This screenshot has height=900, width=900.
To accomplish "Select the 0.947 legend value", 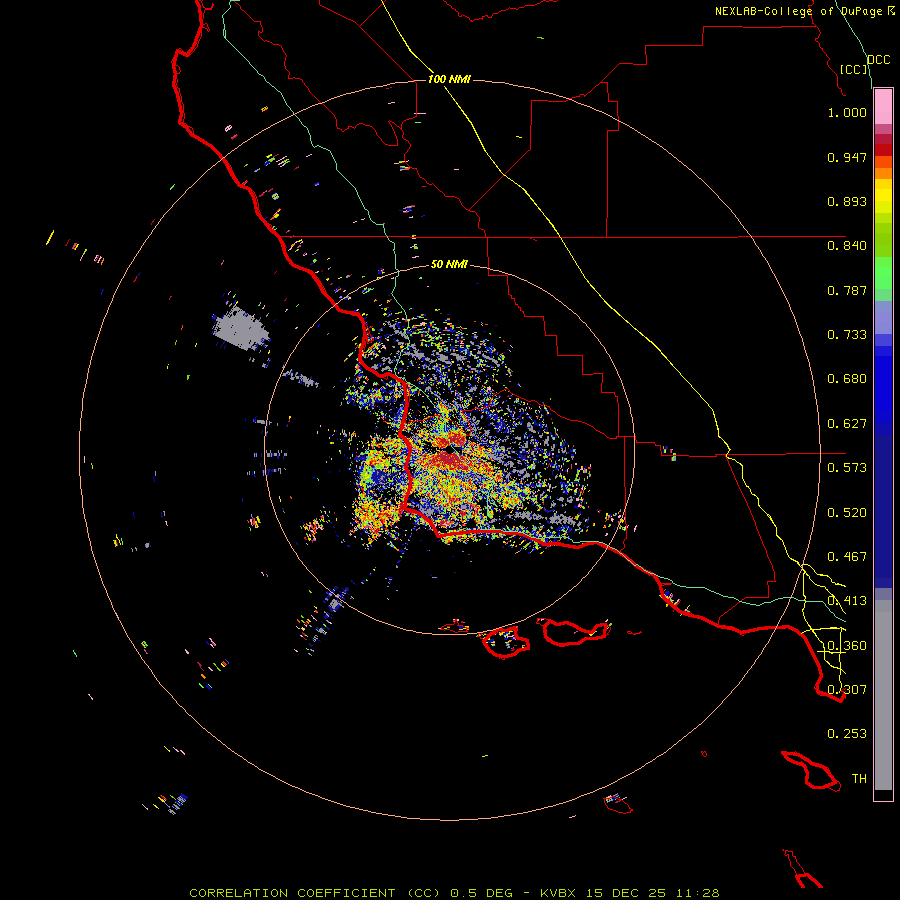I will pos(847,157).
